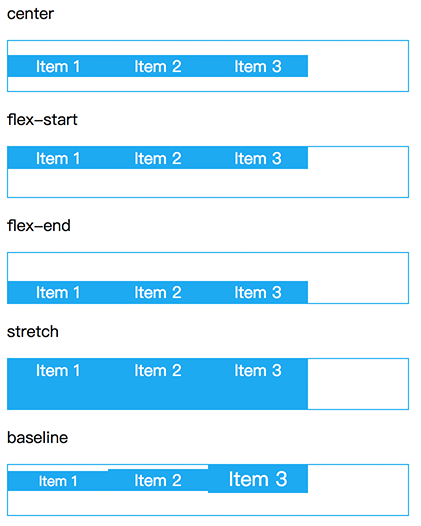The image size is (421, 526).
Task: Select Item 2 in the baseline example
Action: [x=158, y=480]
